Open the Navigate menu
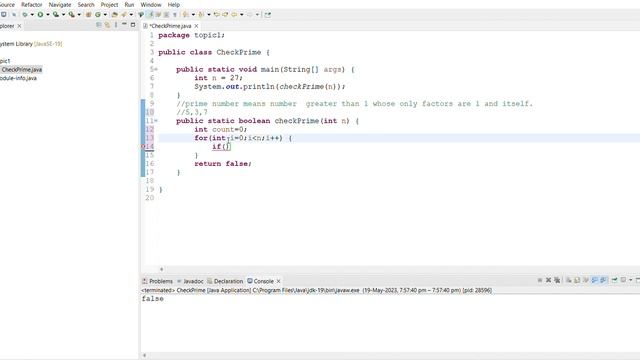Screen dimensions: 640x360 pos(60,4)
